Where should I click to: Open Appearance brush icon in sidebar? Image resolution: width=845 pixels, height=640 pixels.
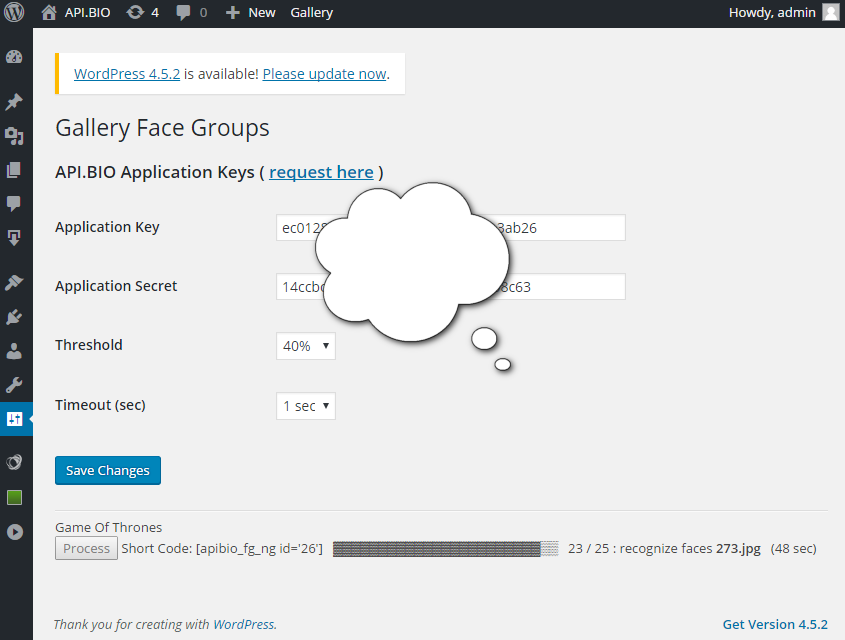[14, 282]
